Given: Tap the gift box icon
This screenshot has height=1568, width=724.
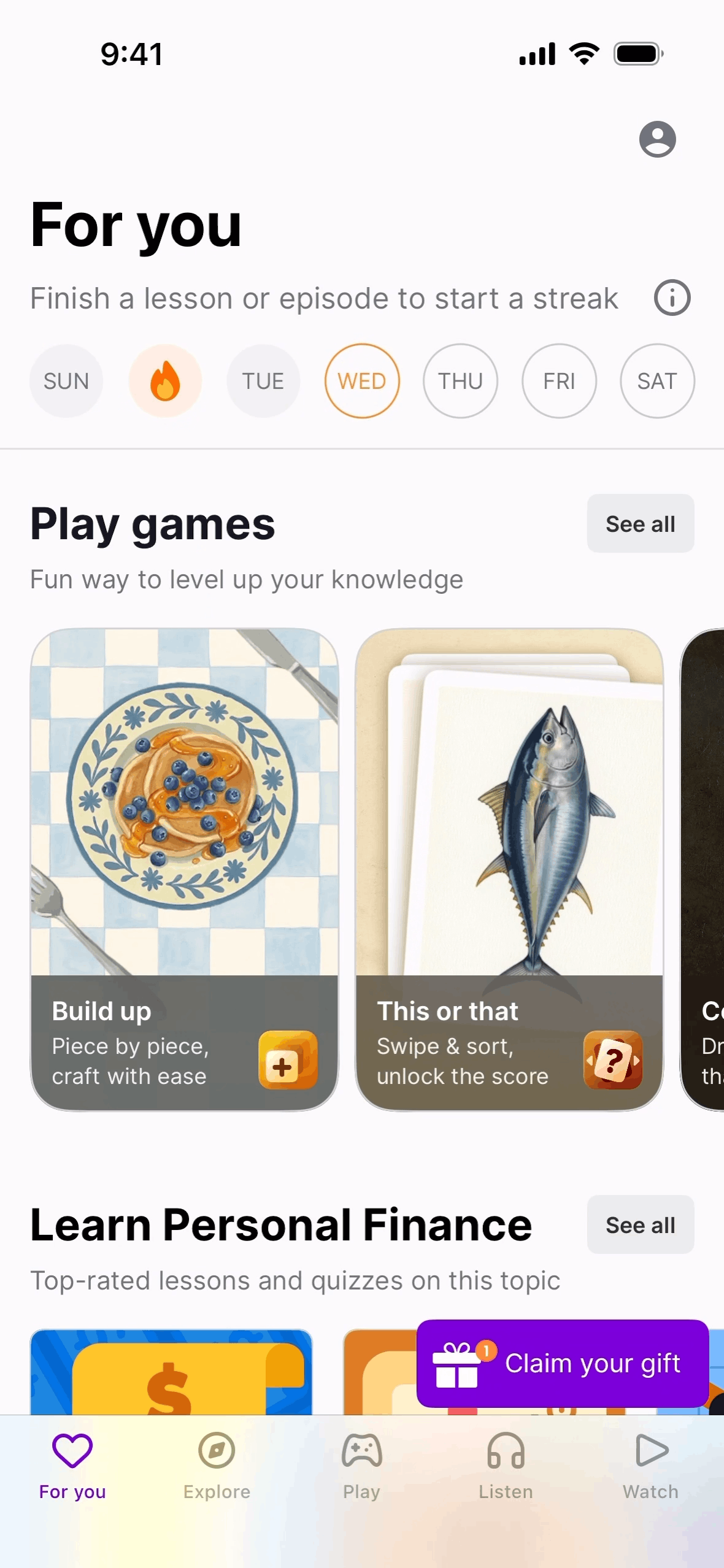Looking at the screenshot, I should [456, 1366].
